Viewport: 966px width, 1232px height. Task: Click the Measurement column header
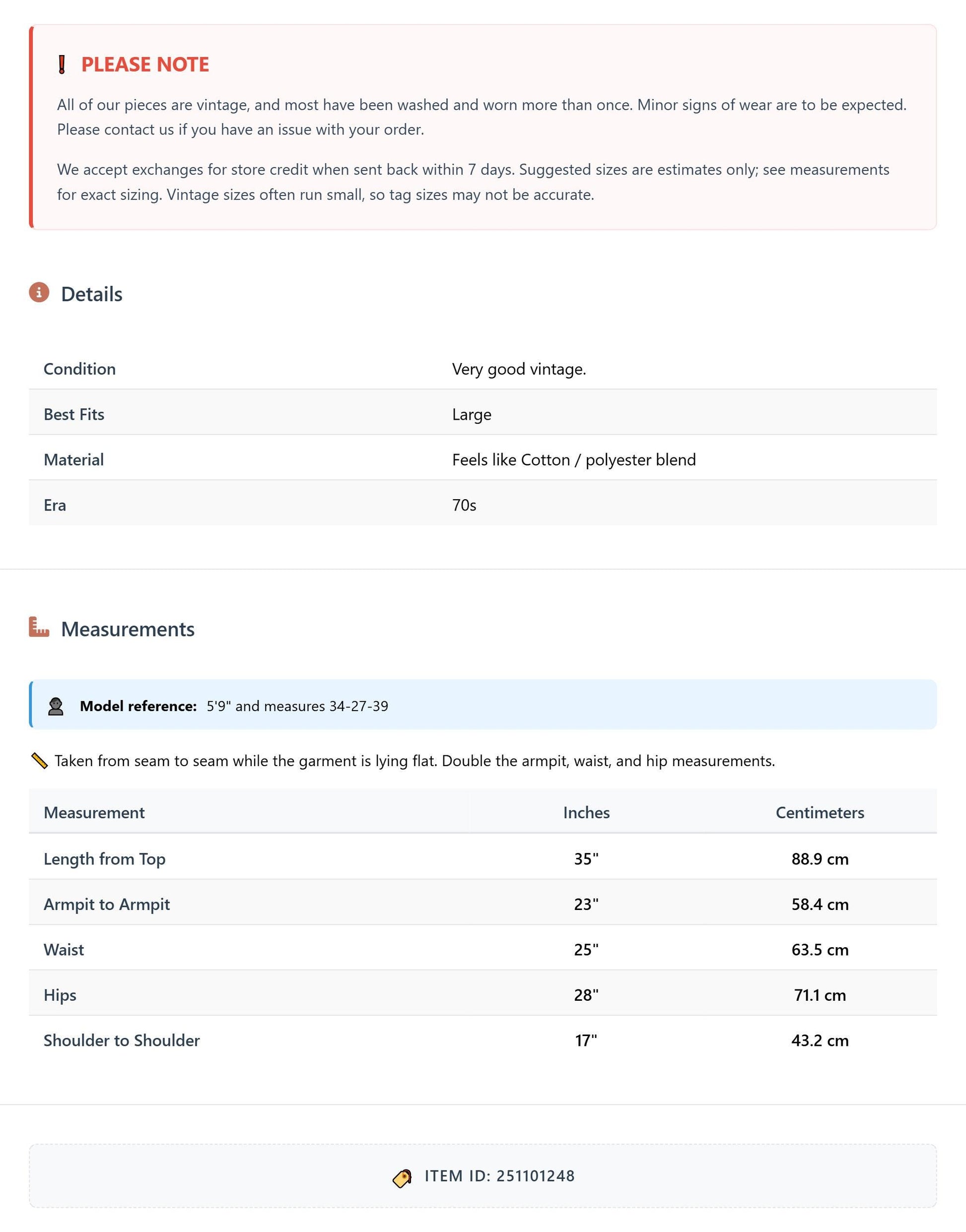(x=94, y=812)
